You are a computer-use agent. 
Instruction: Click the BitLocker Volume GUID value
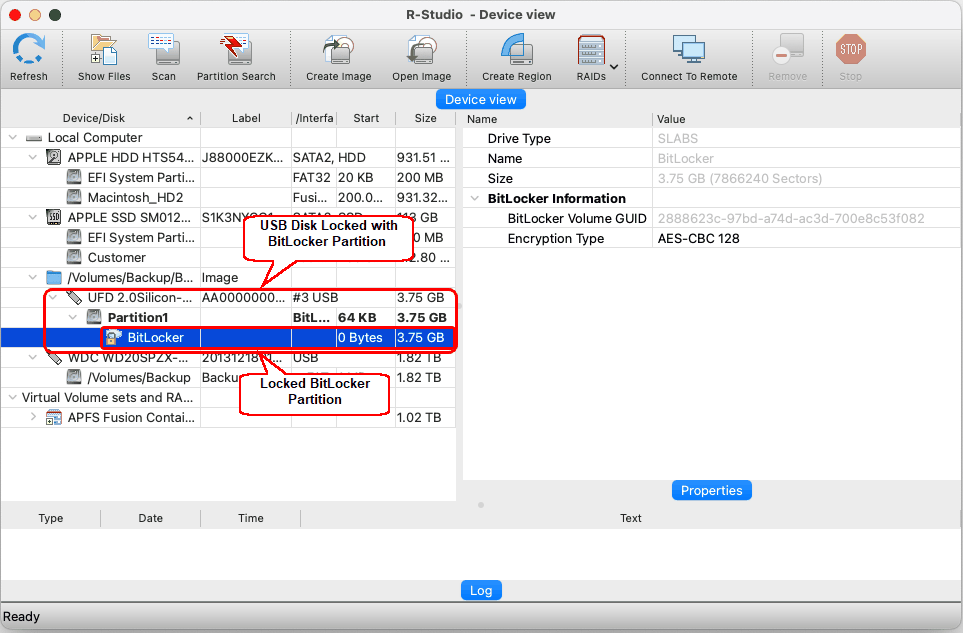coord(791,219)
